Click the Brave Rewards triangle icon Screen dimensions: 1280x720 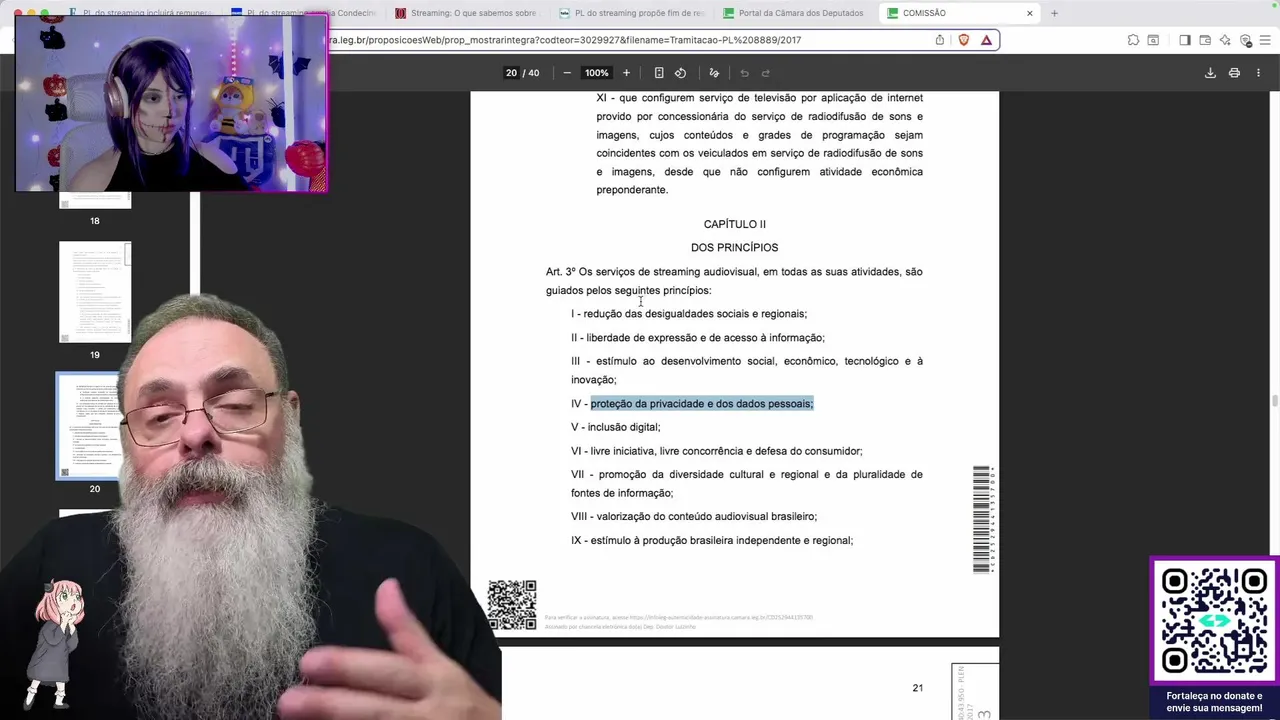pyautogui.click(x=986, y=40)
